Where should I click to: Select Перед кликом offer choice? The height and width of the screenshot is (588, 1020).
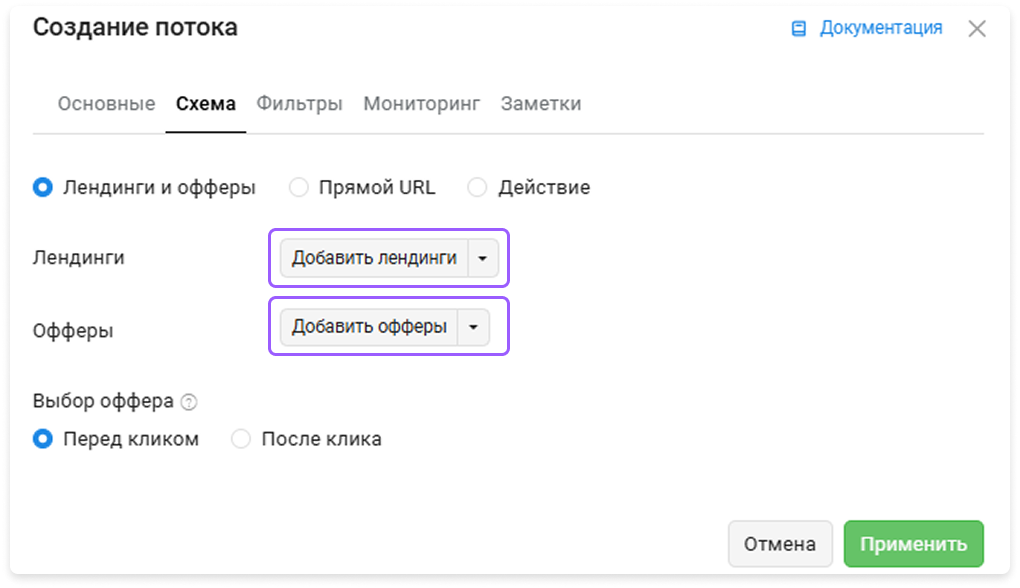43,439
